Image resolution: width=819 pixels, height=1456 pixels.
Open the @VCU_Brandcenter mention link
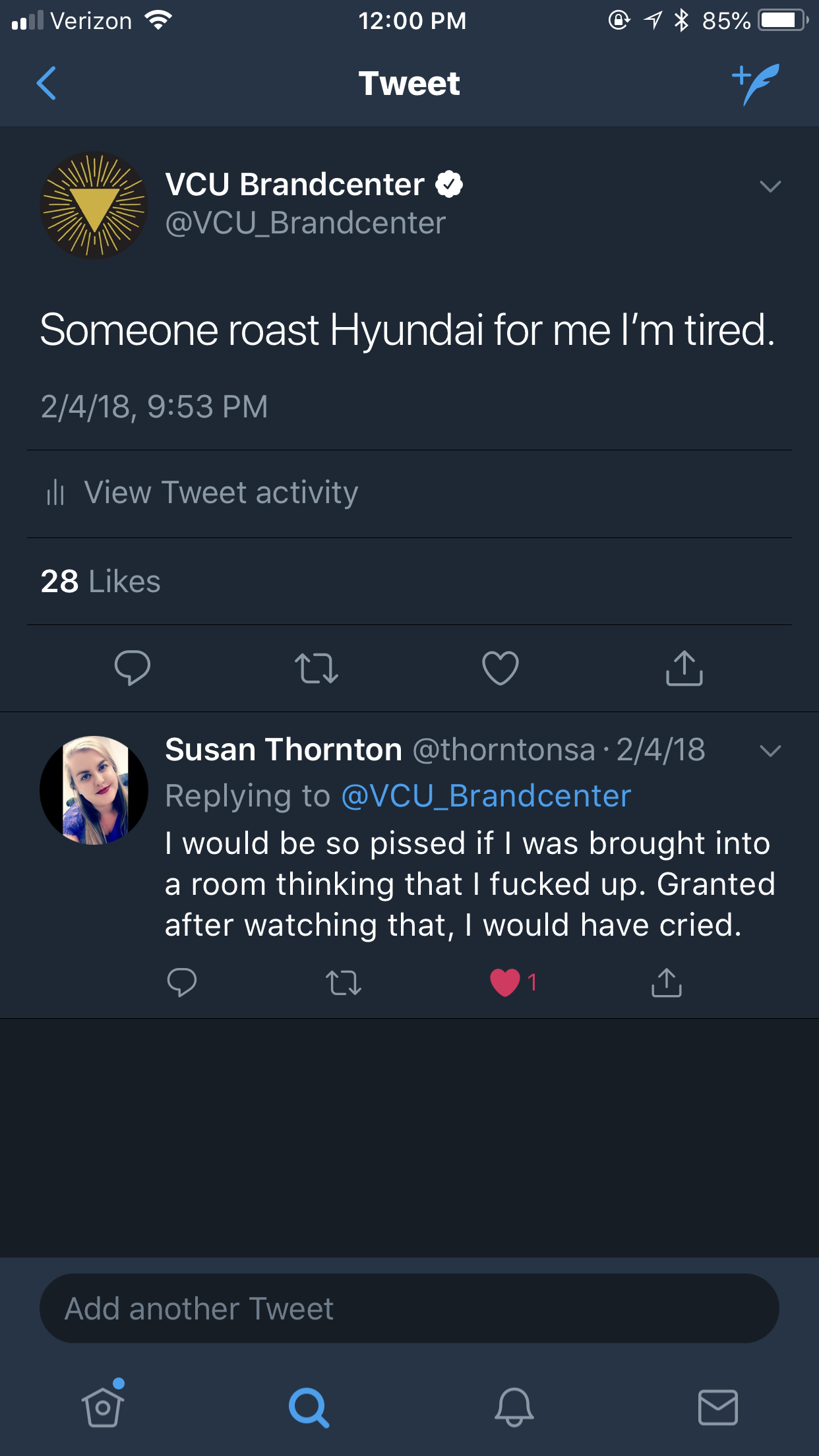[x=486, y=796]
